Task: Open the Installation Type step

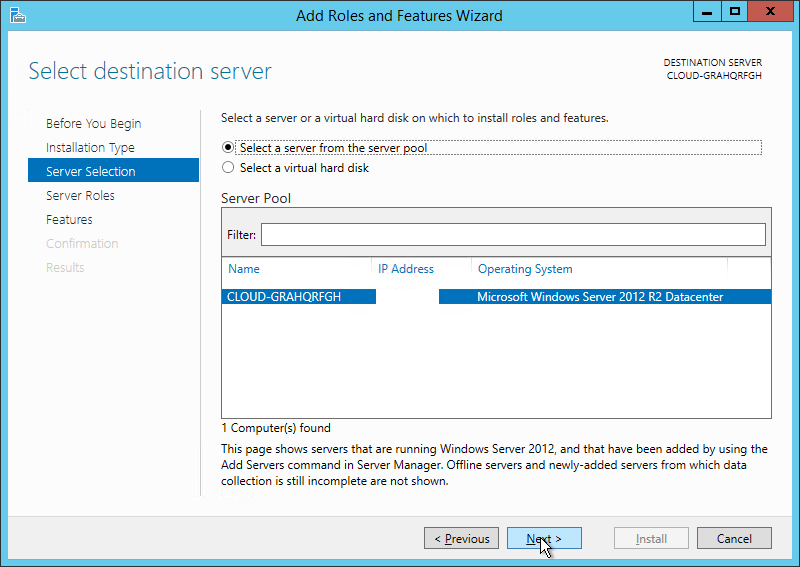Action: click(90, 147)
